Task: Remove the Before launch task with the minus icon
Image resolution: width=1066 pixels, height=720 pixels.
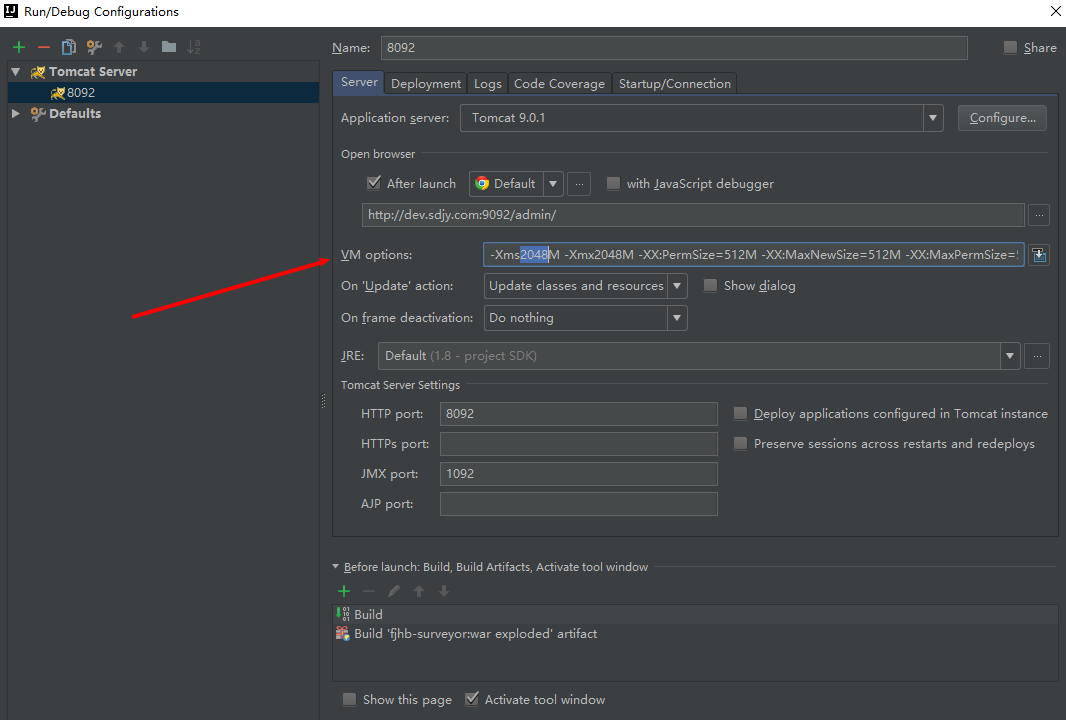Action: [368, 591]
